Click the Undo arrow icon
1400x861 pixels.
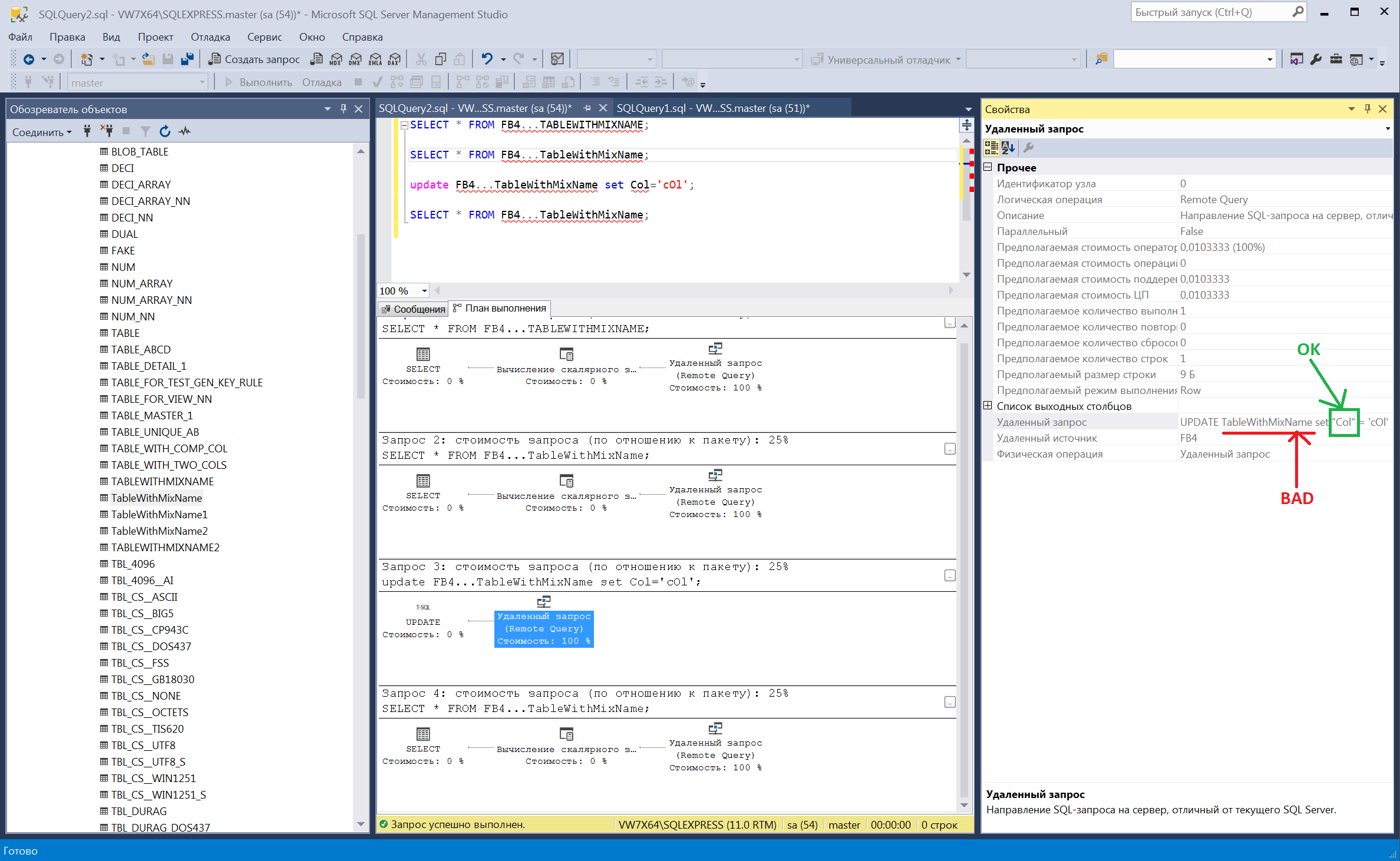coord(487,59)
